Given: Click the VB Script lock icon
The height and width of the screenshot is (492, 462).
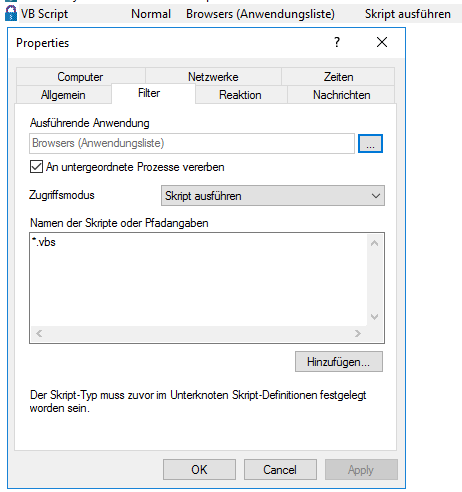Looking at the screenshot, I should point(11,14).
